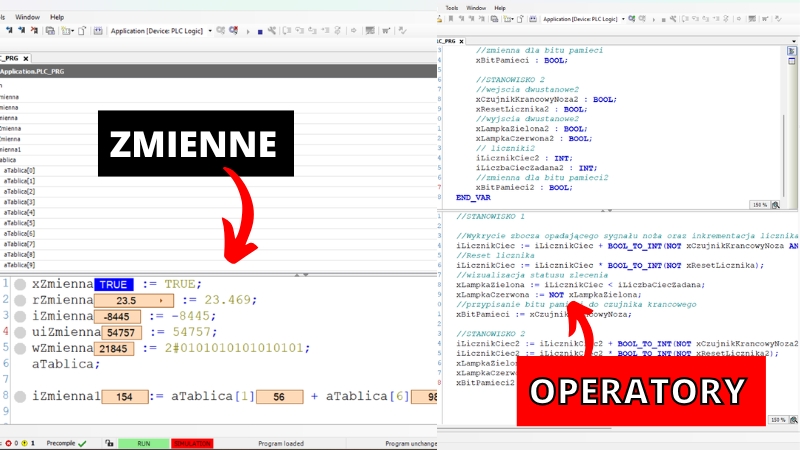Toggle breakpoint on line 8 iZmienna1
Image resolution: width=800 pixels, height=450 pixels.
[20, 396]
